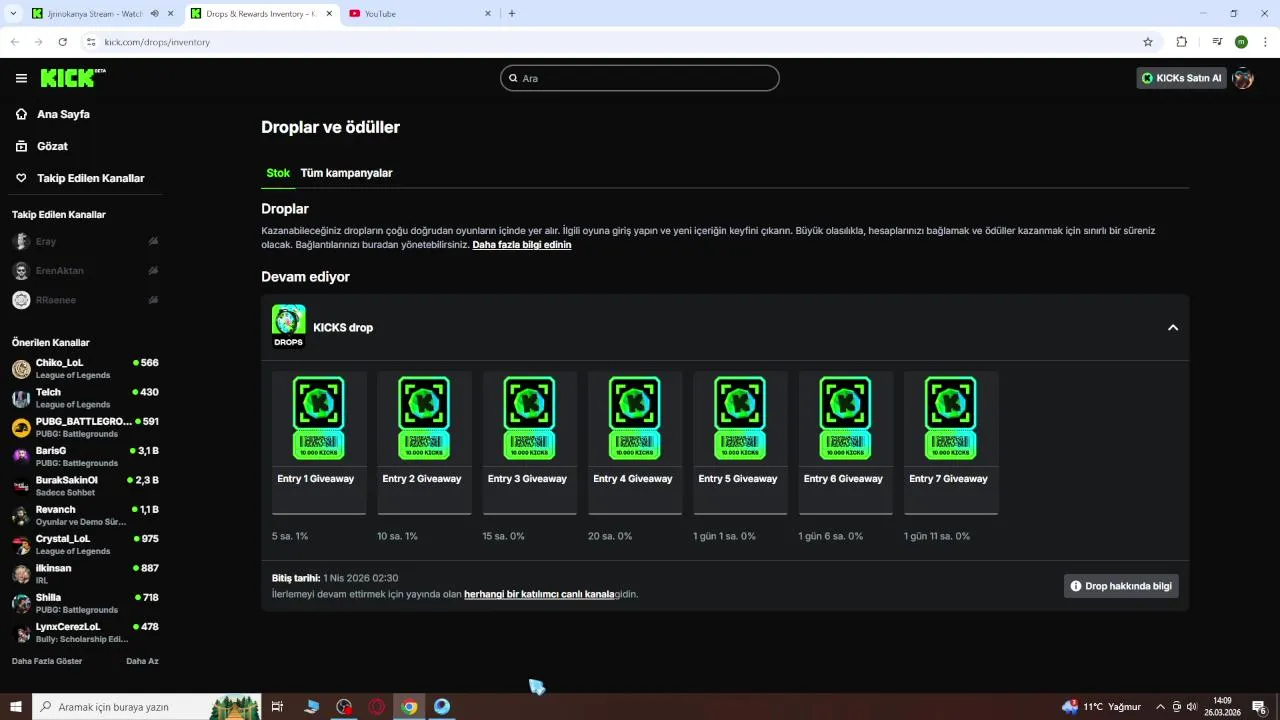The height and width of the screenshot is (720, 1280).
Task: Open the weather widget showing 11°C Yağmur
Action: pyautogui.click(x=1101, y=707)
